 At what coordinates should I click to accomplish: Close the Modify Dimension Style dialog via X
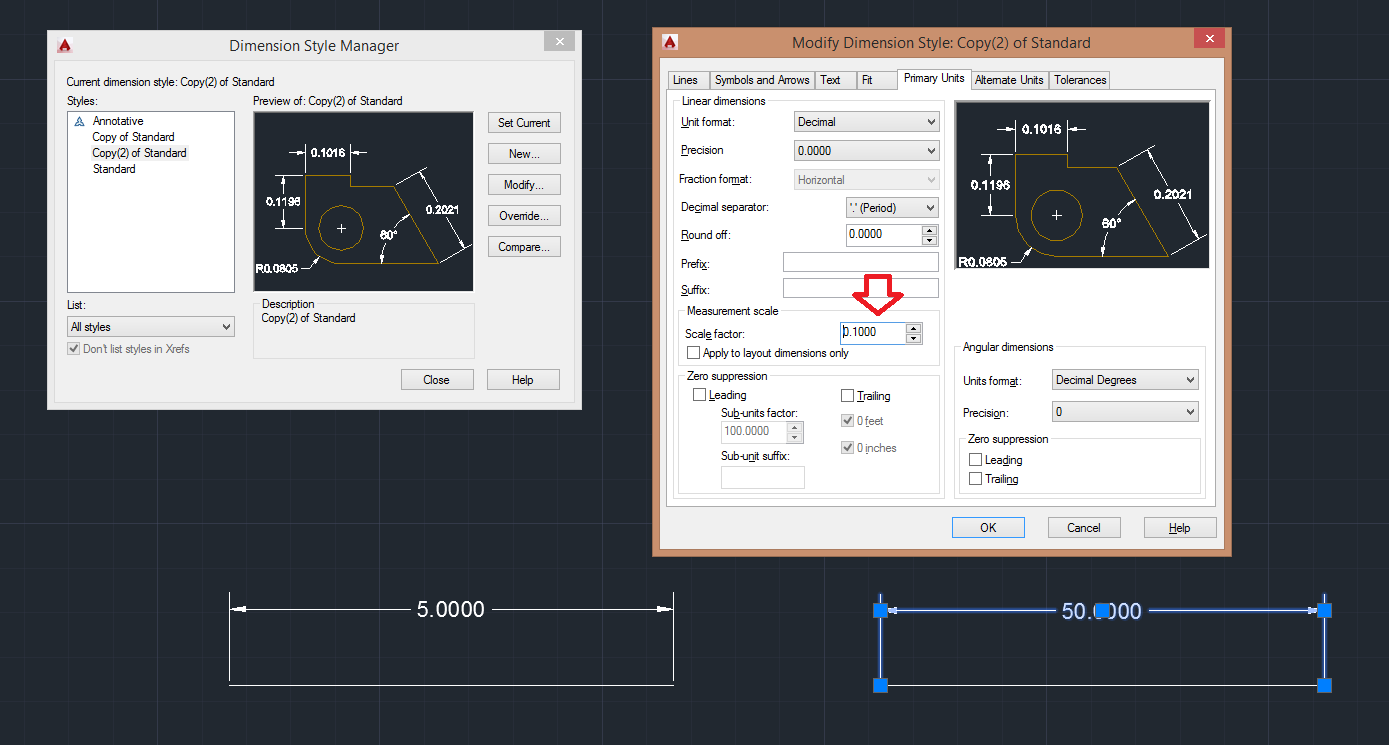(x=1210, y=39)
